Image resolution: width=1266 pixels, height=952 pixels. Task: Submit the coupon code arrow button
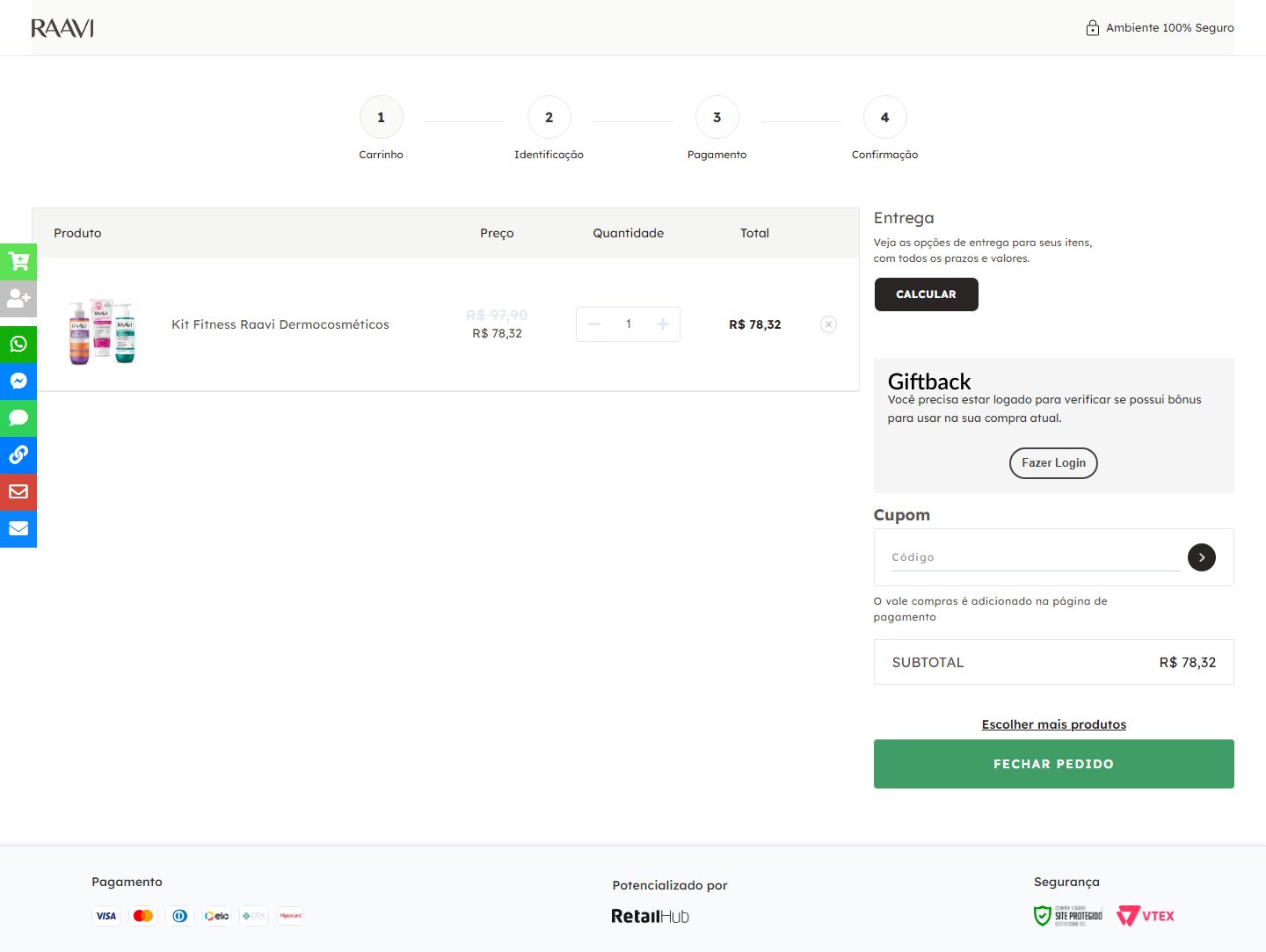(1202, 557)
